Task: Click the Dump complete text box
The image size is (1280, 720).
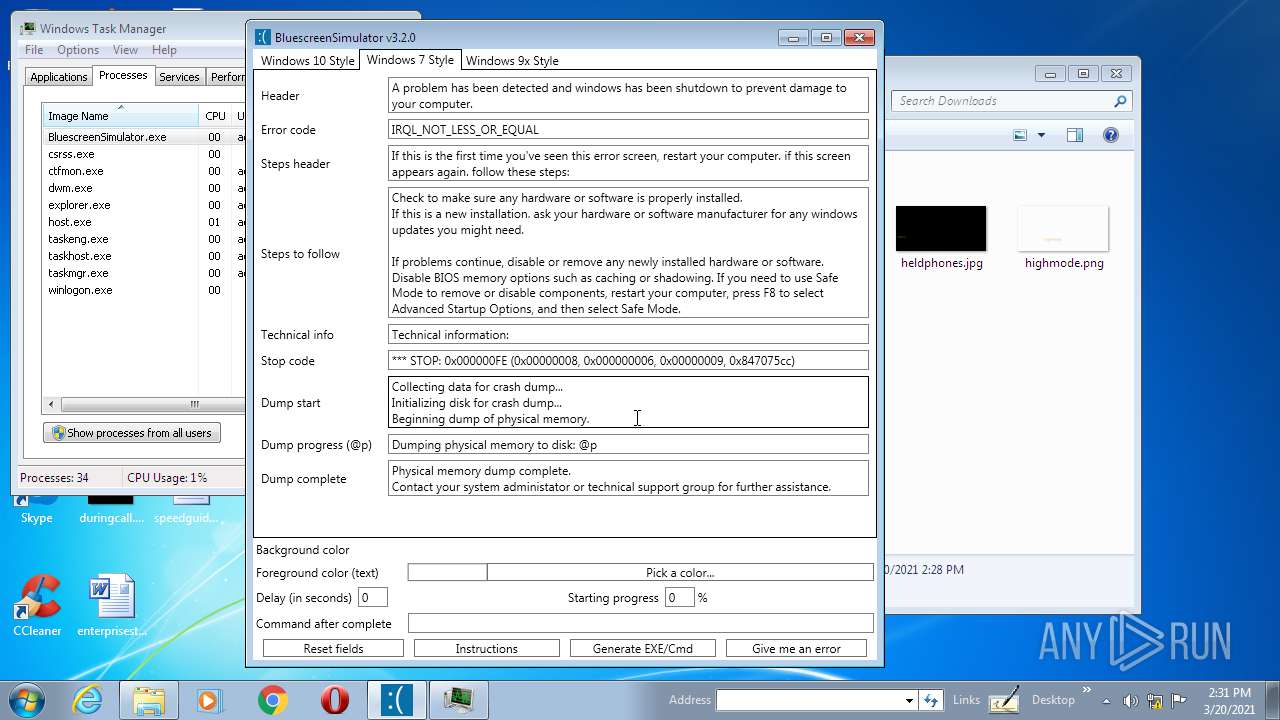Action: click(x=628, y=478)
